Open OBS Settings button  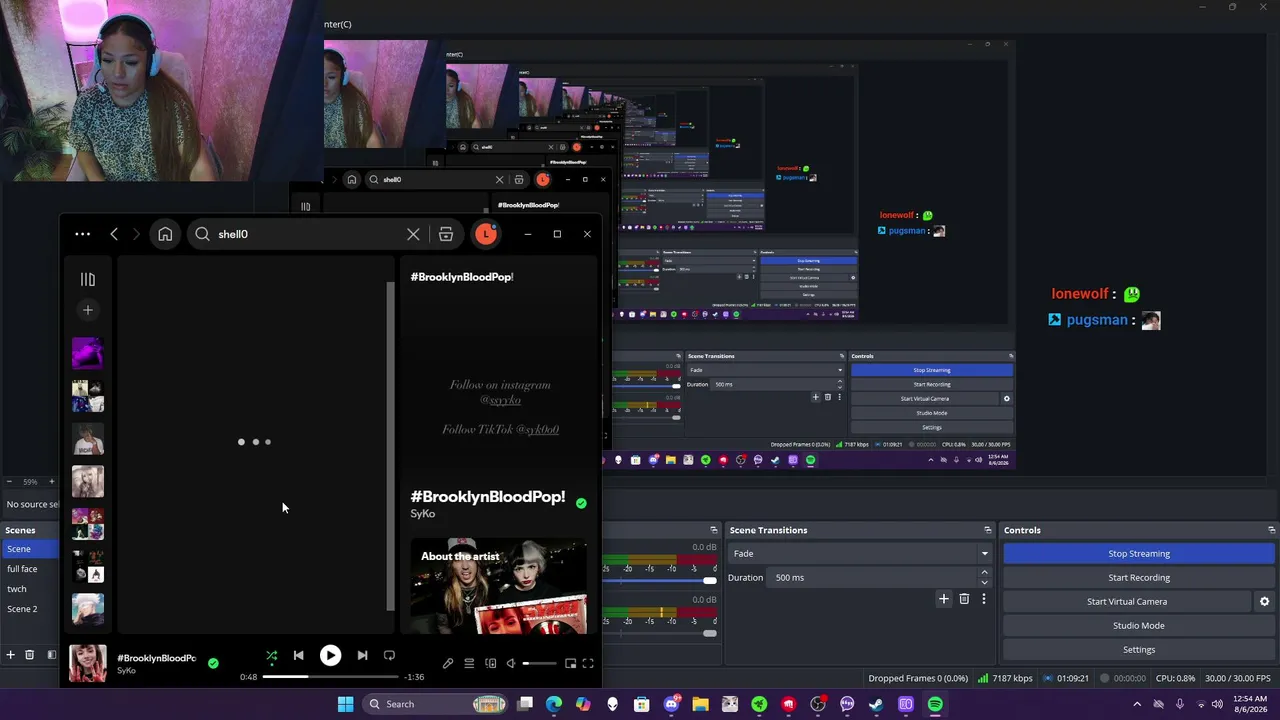coord(1139,650)
